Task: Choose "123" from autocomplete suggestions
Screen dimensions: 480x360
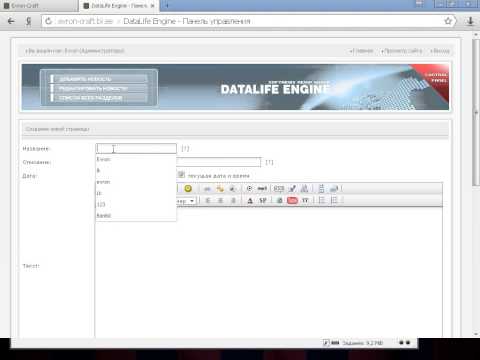Action: pyautogui.click(x=136, y=204)
